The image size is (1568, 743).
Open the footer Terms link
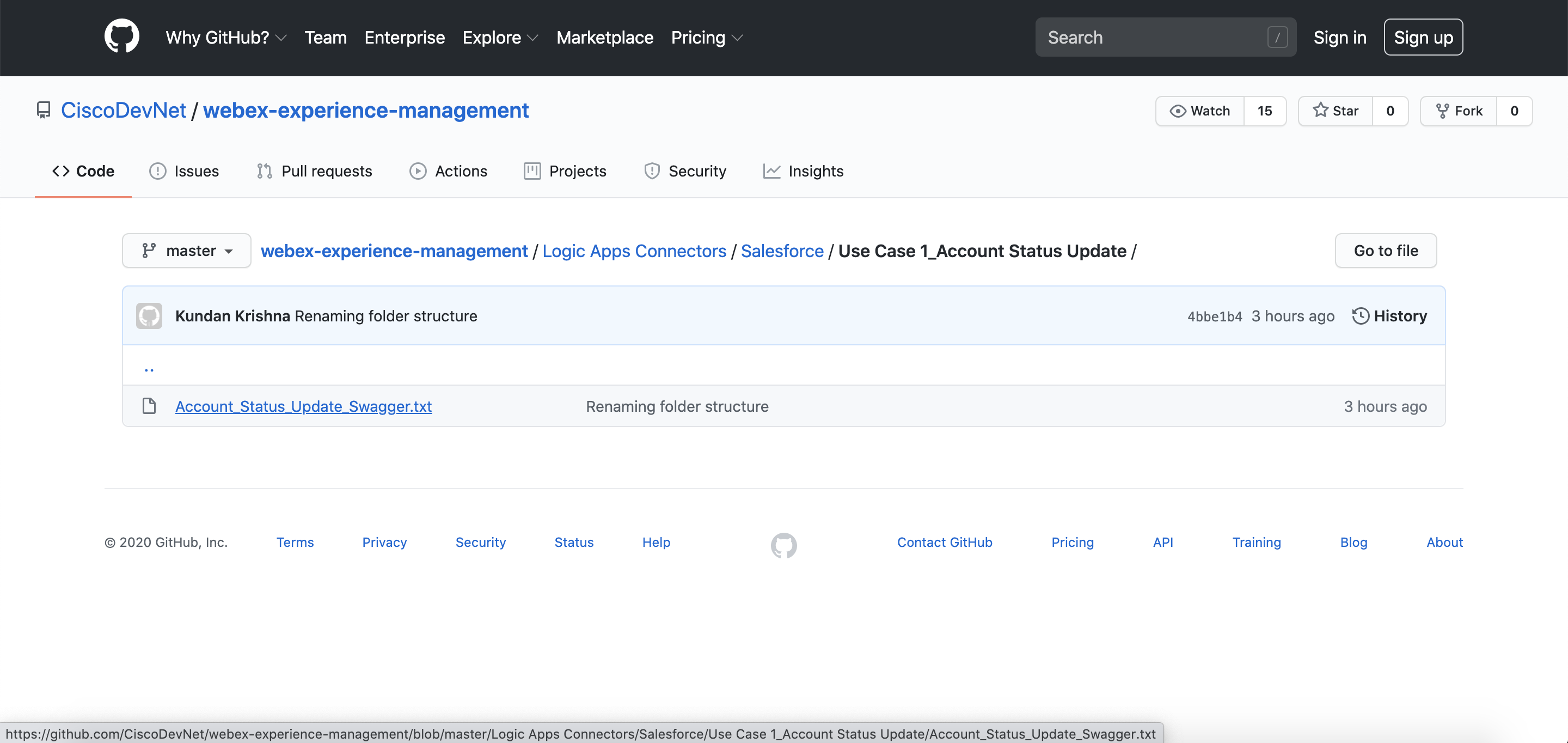(295, 542)
